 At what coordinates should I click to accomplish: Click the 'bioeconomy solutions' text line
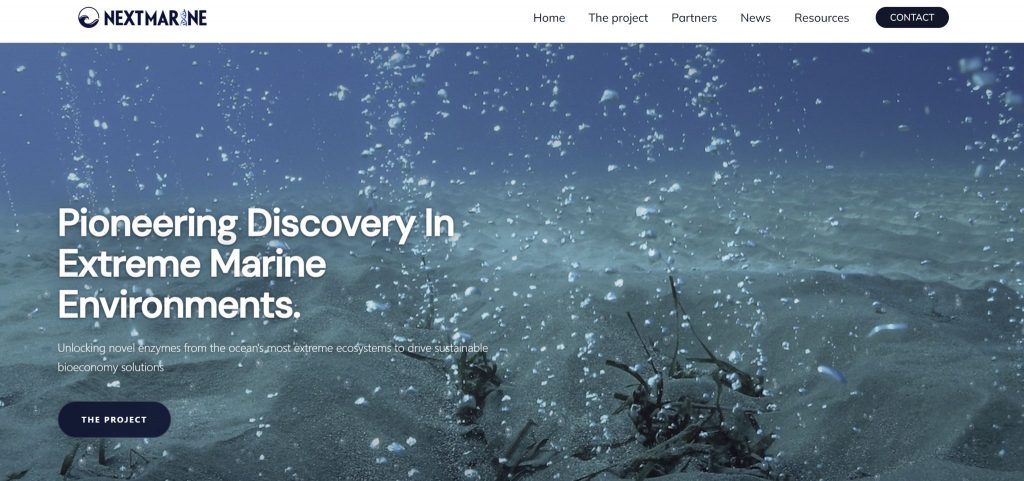point(110,367)
